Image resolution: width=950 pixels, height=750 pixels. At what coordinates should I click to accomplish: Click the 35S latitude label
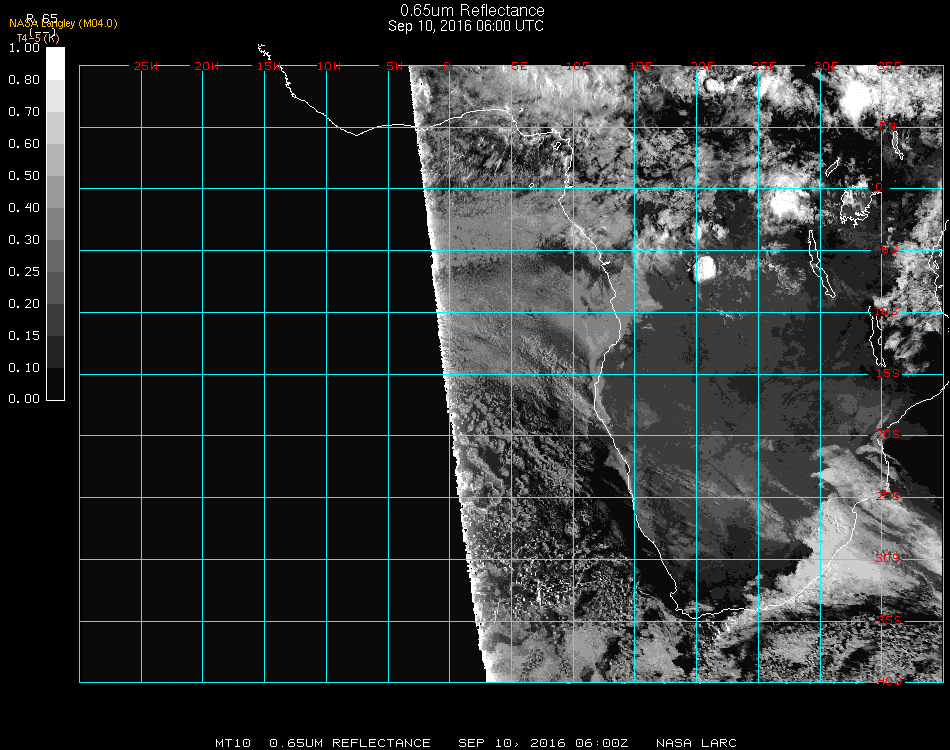(889, 620)
